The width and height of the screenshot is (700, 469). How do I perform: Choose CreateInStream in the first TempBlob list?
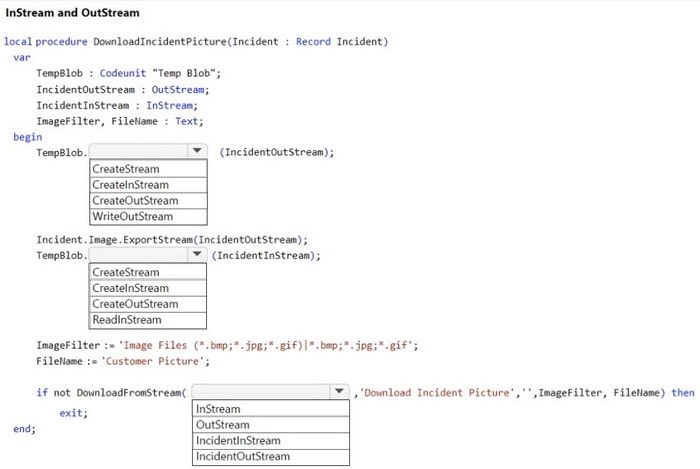tap(130, 185)
